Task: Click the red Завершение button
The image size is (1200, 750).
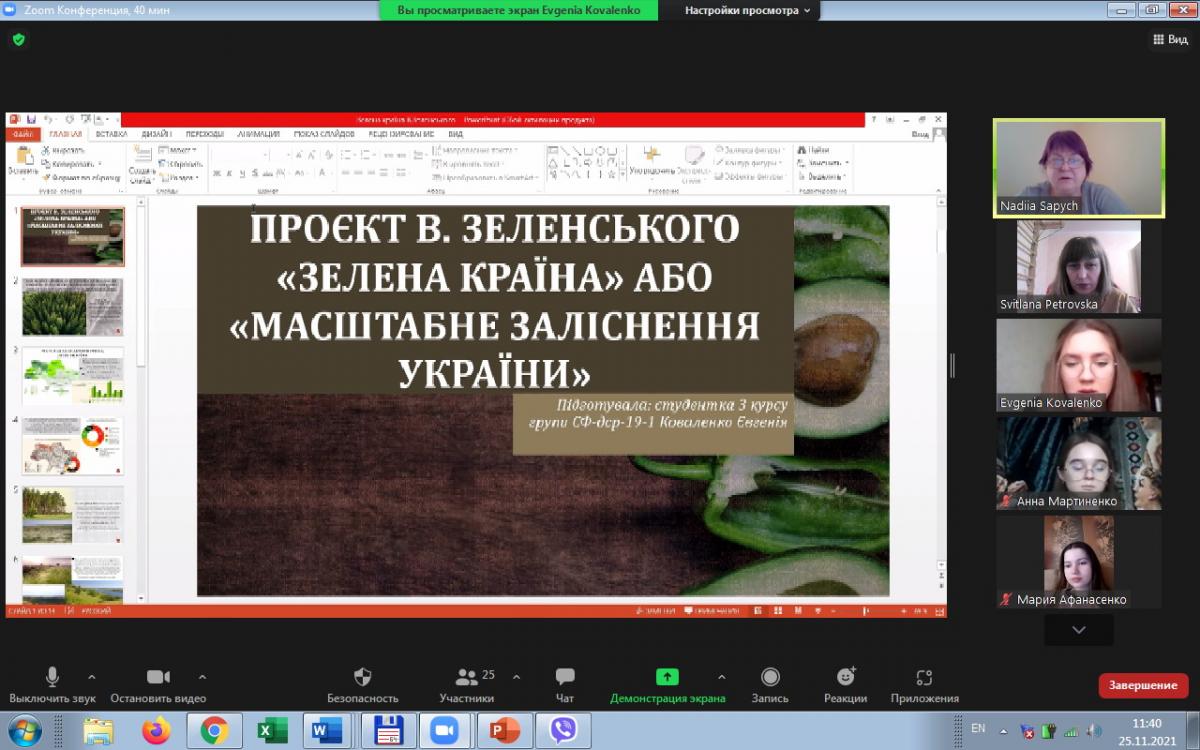Action: (1142, 686)
